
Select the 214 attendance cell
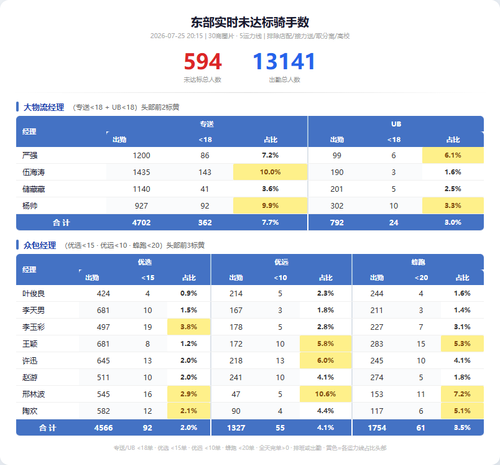(236, 294)
